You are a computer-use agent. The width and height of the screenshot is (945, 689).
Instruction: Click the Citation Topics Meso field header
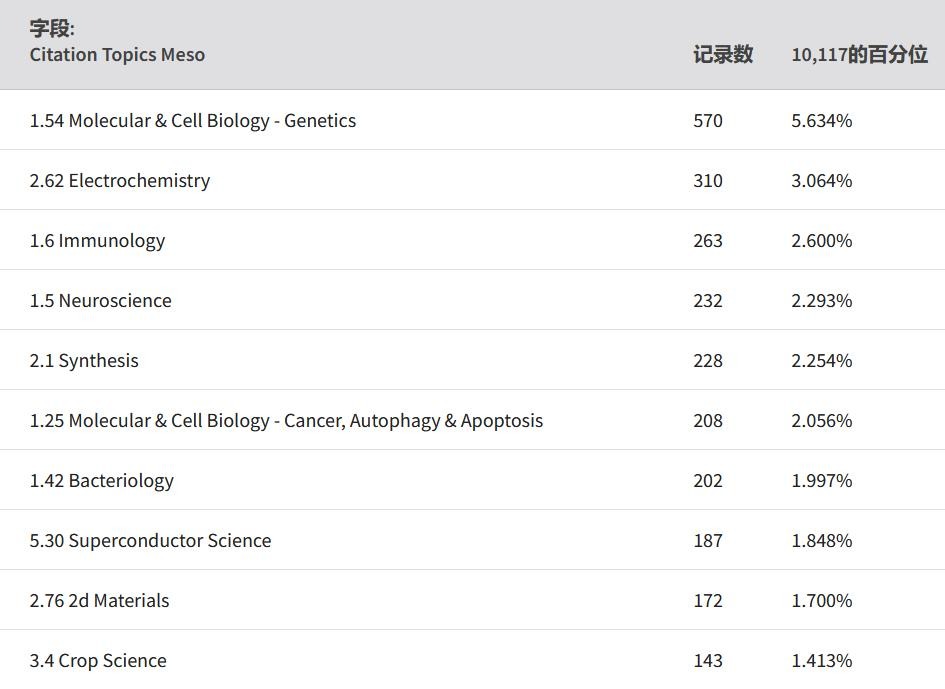tap(118, 54)
